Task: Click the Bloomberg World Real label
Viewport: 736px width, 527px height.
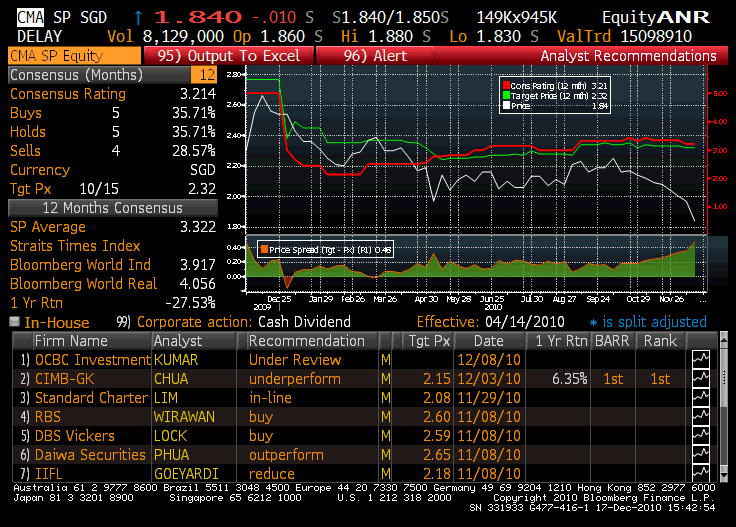Action: (84, 284)
